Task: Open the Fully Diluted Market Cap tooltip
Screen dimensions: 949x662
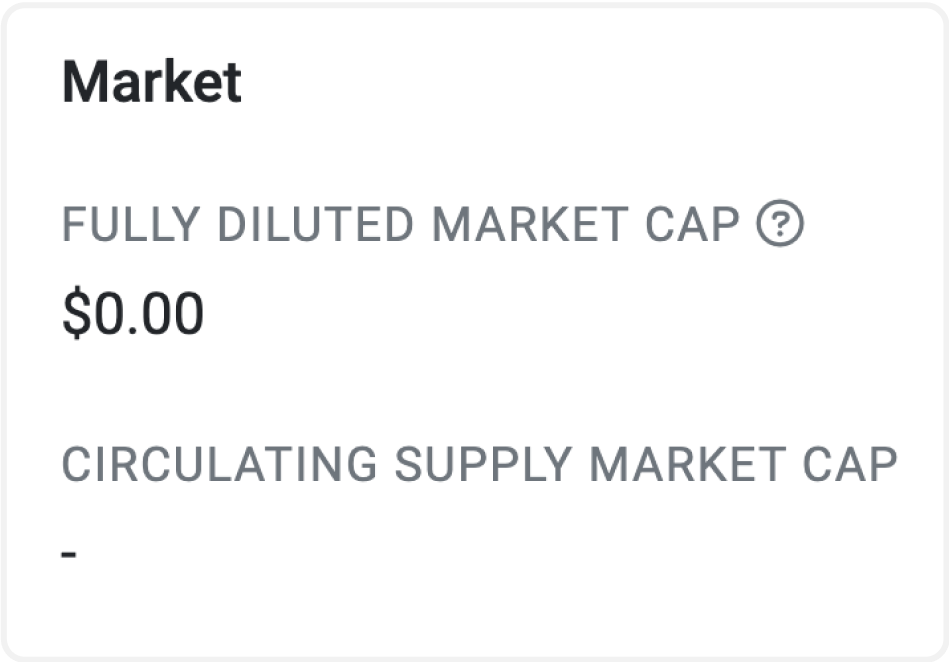Action: 780,223
